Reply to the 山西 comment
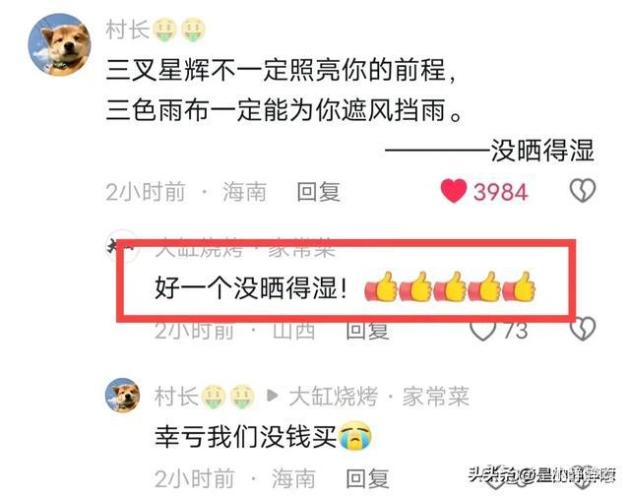The height and width of the screenshot is (497, 630). point(367,331)
